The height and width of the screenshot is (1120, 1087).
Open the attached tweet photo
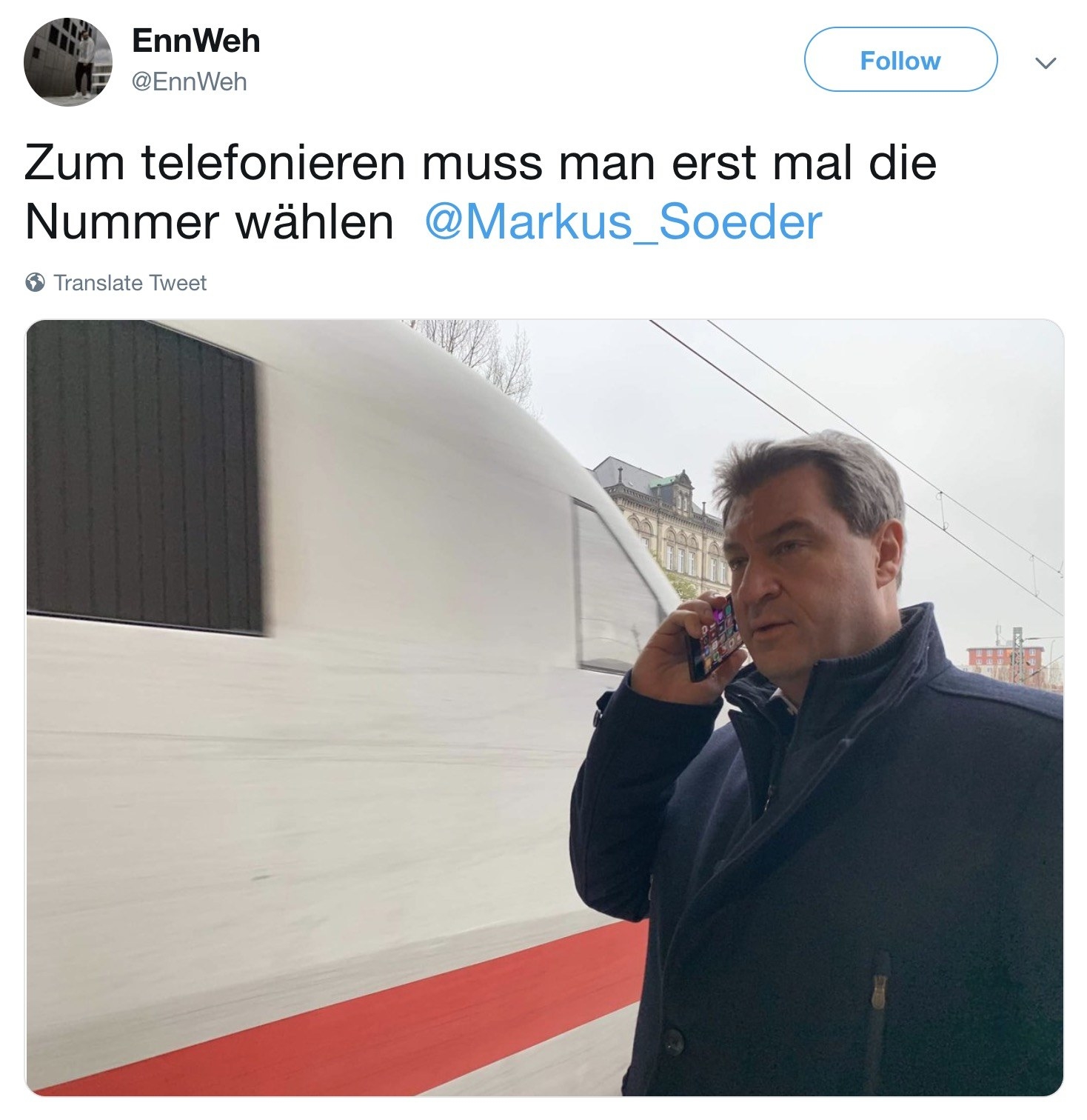coord(544,707)
